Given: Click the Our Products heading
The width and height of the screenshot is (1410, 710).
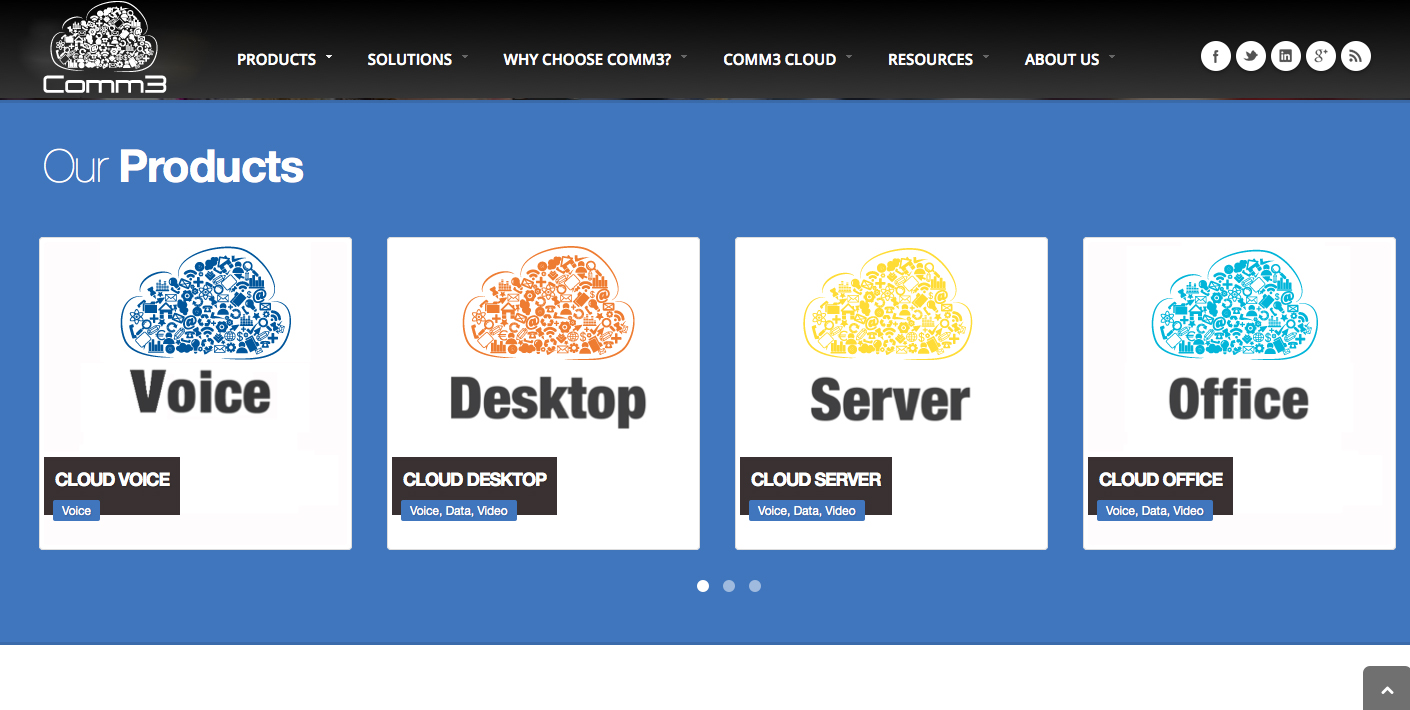Looking at the screenshot, I should (x=174, y=166).
